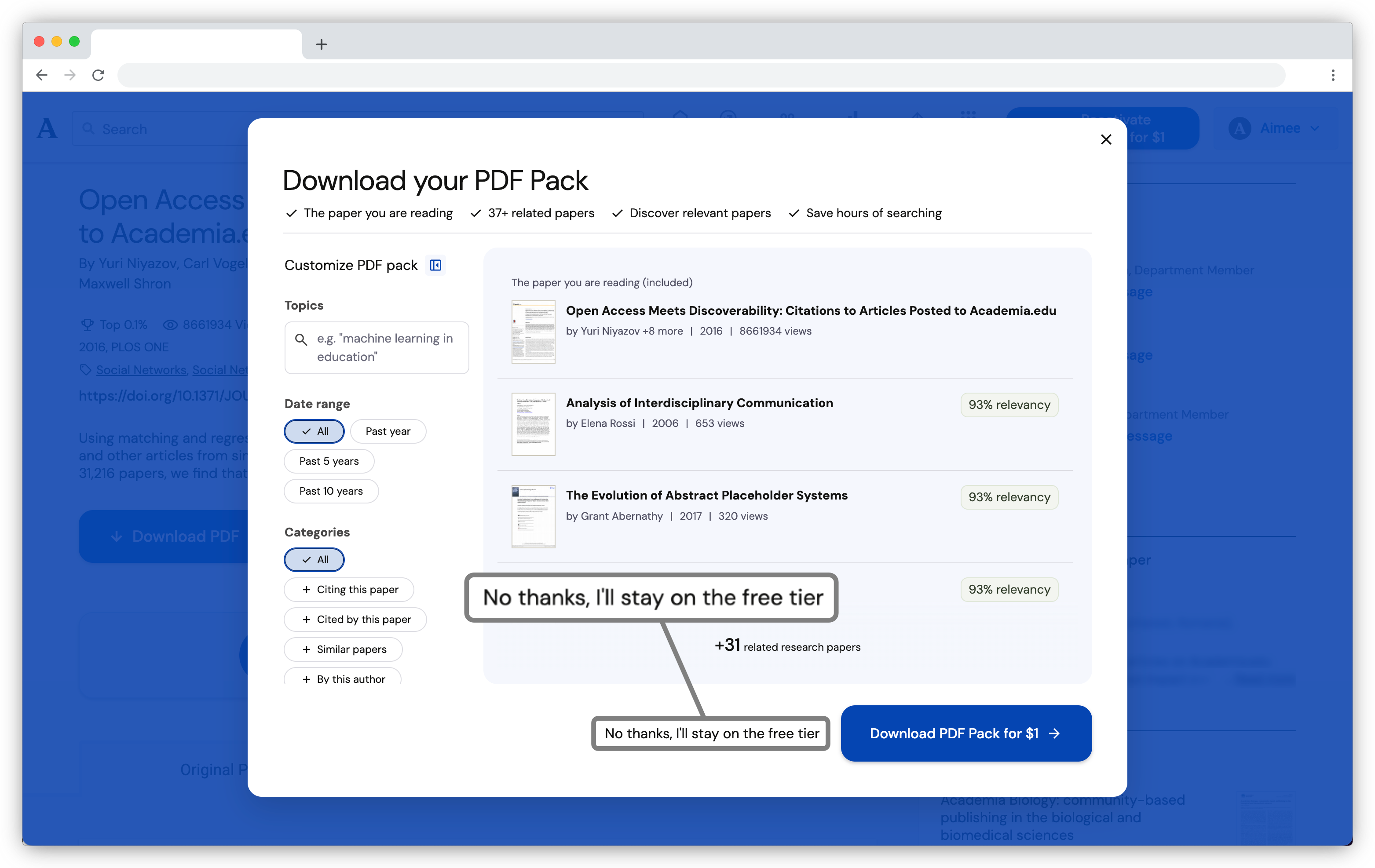This screenshot has width=1375, height=868.
Task: Click the Academia logo in the background page
Action: point(47,128)
